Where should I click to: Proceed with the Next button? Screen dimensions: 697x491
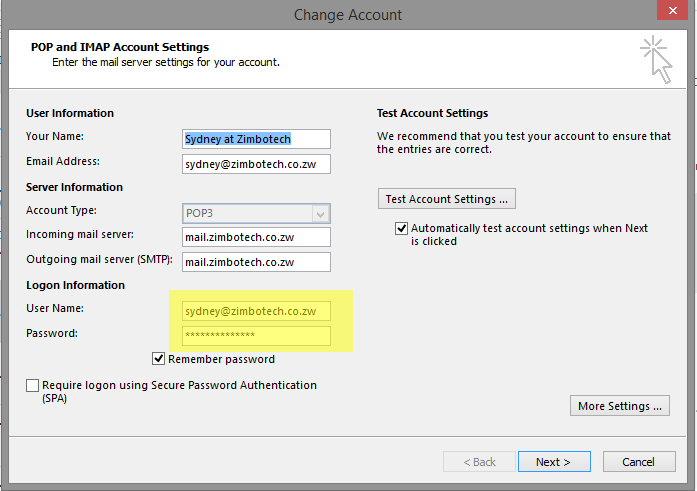[553, 462]
